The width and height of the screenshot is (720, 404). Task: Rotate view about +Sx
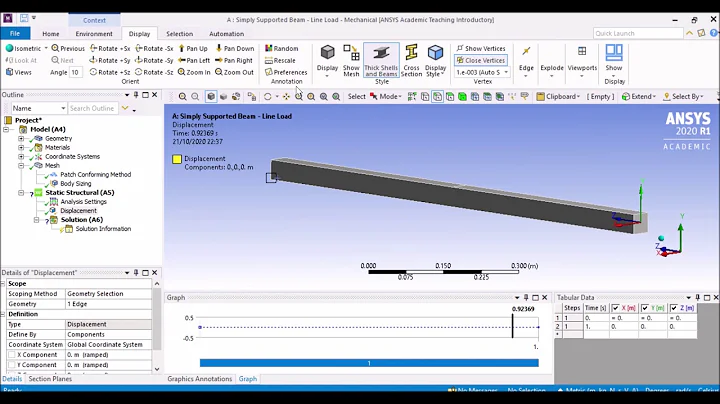pyautogui.click(x=110, y=48)
